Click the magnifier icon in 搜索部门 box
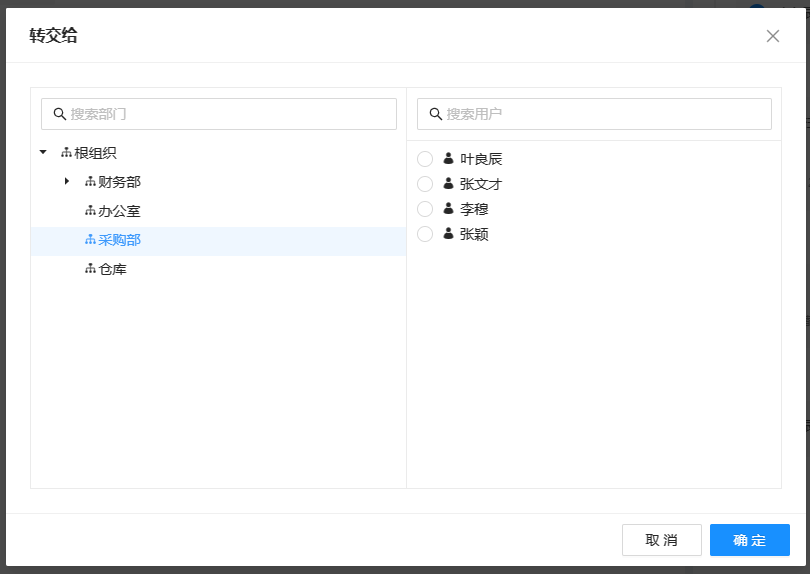The width and height of the screenshot is (810, 574). [60, 114]
